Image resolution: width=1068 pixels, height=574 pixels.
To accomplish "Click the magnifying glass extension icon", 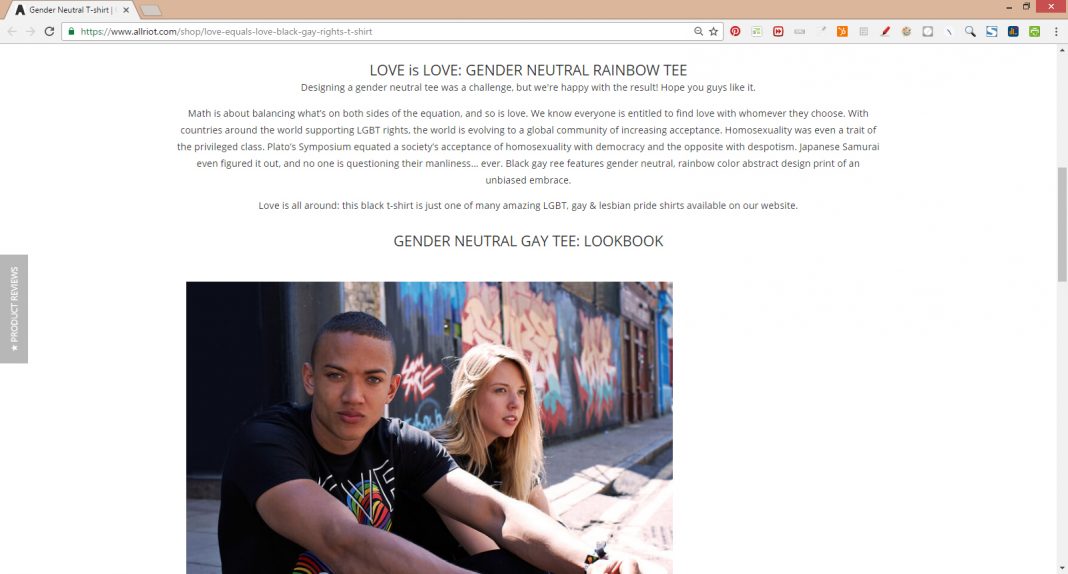I will click(x=970, y=31).
